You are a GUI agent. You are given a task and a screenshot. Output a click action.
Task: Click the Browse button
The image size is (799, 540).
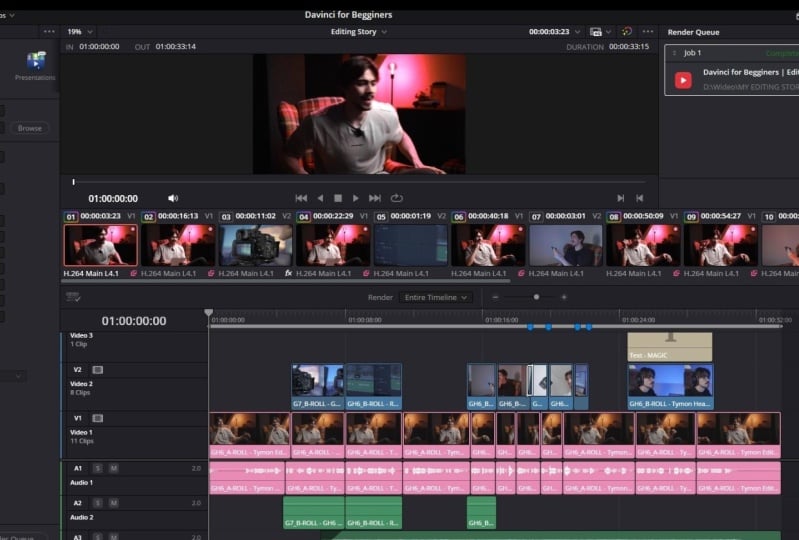tap(30, 128)
